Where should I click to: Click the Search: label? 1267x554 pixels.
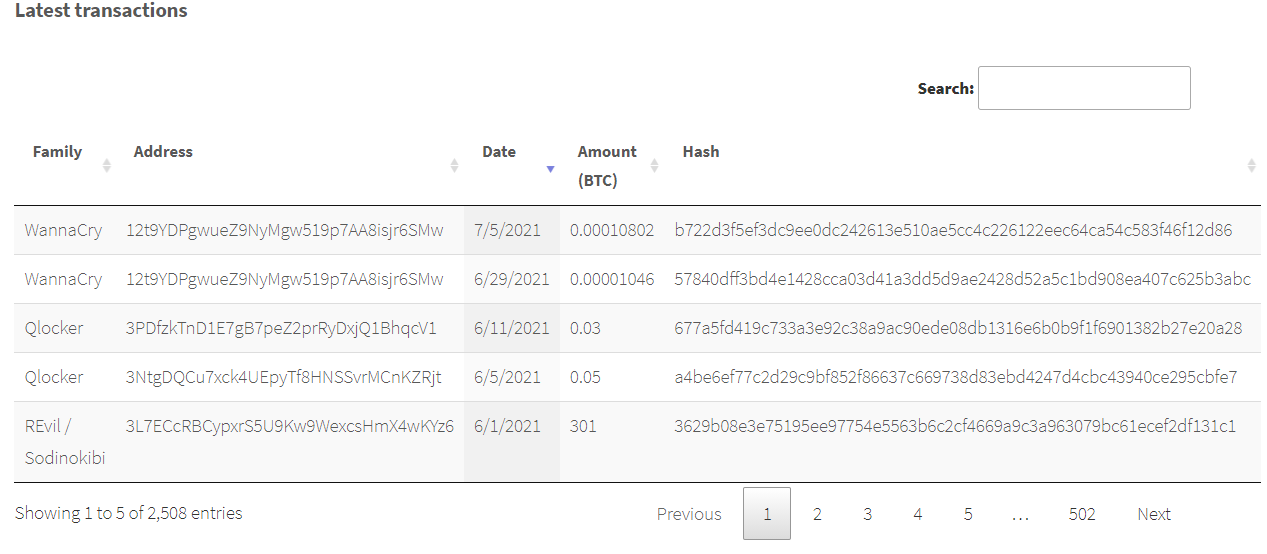point(946,88)
